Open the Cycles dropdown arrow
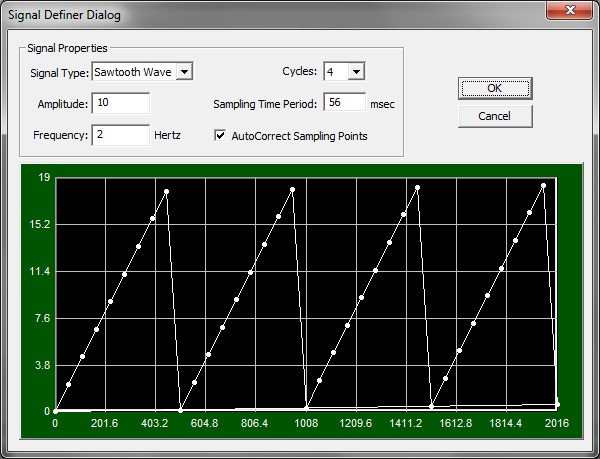The width and height of the screenshot is (600, 459). point(356,72)
